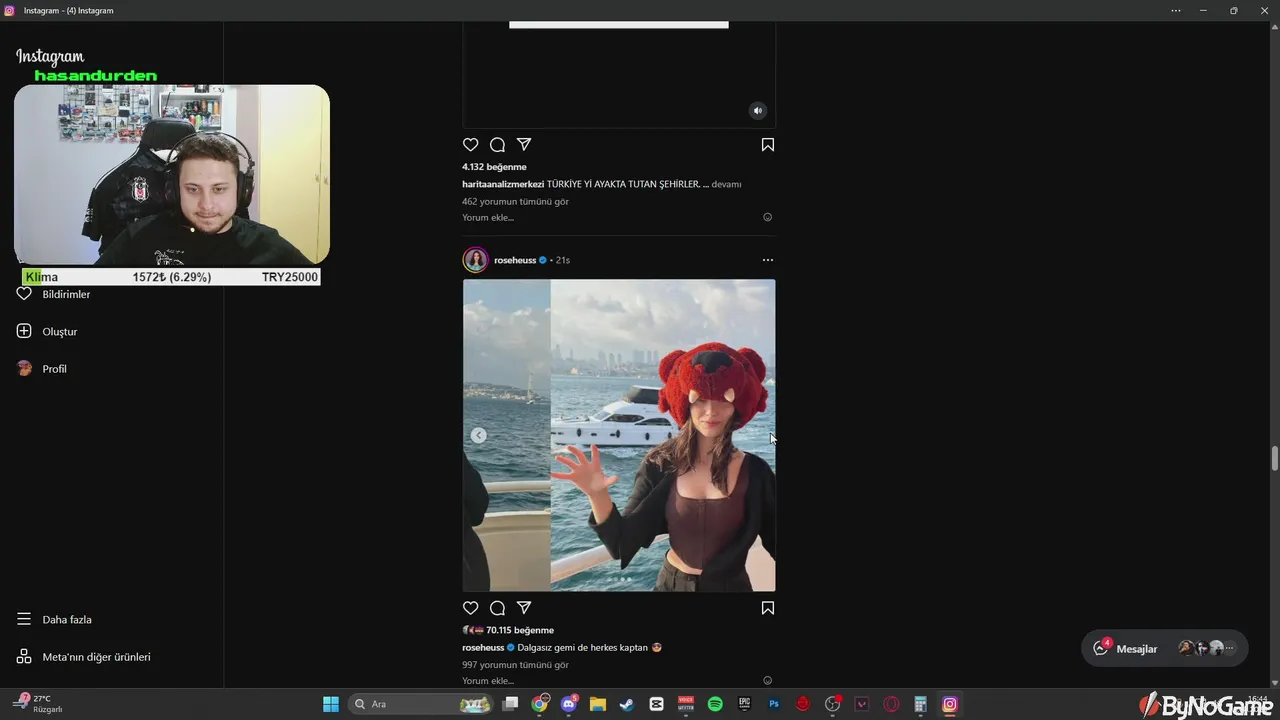The width and height of the screenshot is (1280, 720).
Task: Open the roseheuss username in post header
Action: [x=515, y=260]
